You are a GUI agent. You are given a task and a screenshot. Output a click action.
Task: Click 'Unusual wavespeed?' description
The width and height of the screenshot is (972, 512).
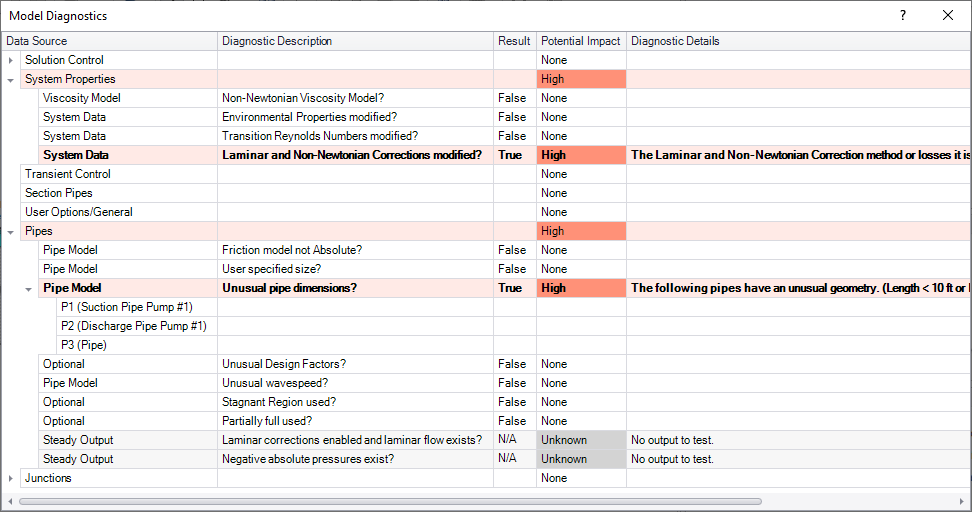(275, 383)
